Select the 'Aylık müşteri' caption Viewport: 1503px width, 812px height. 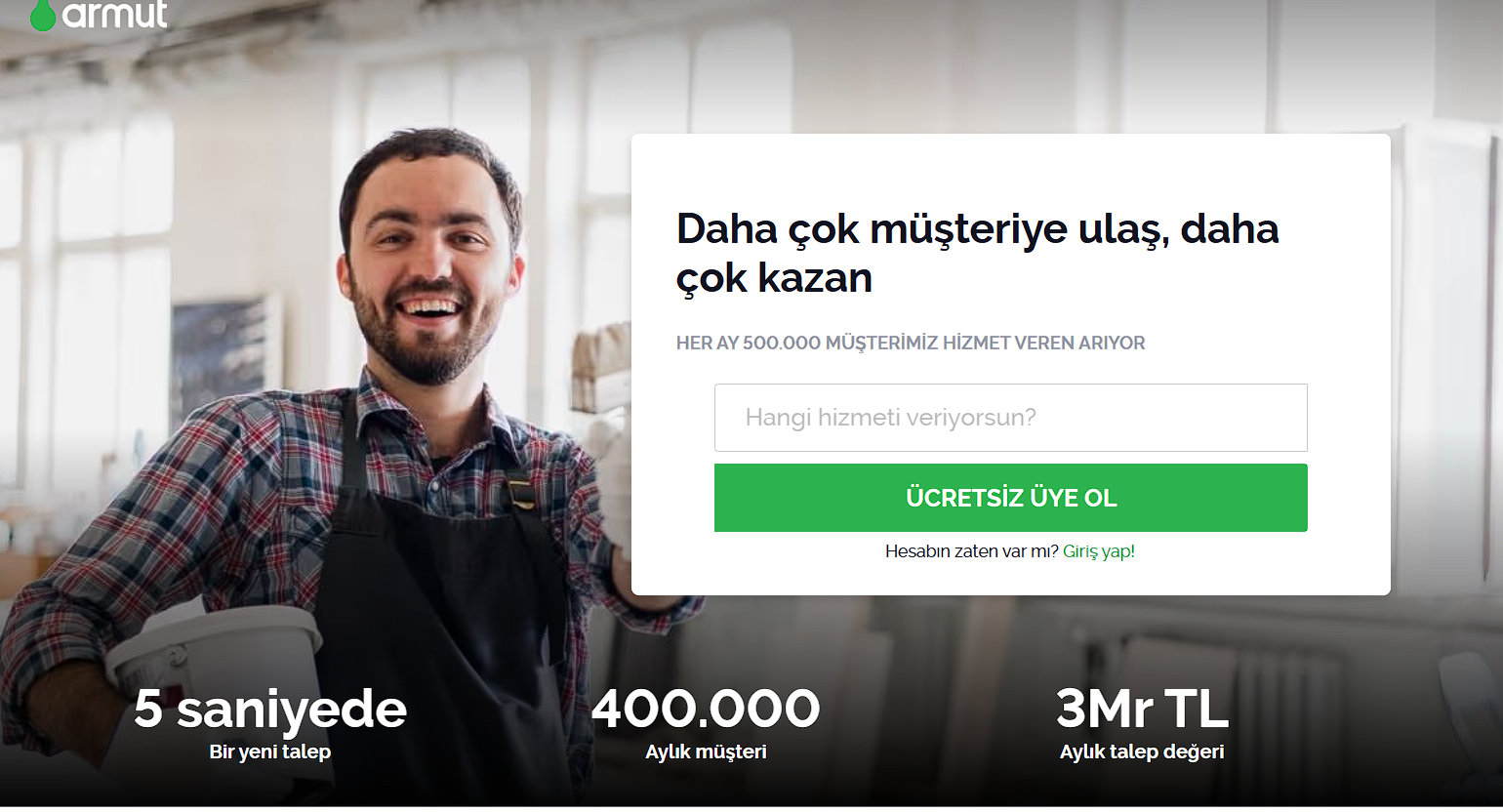tap(706, 751)
